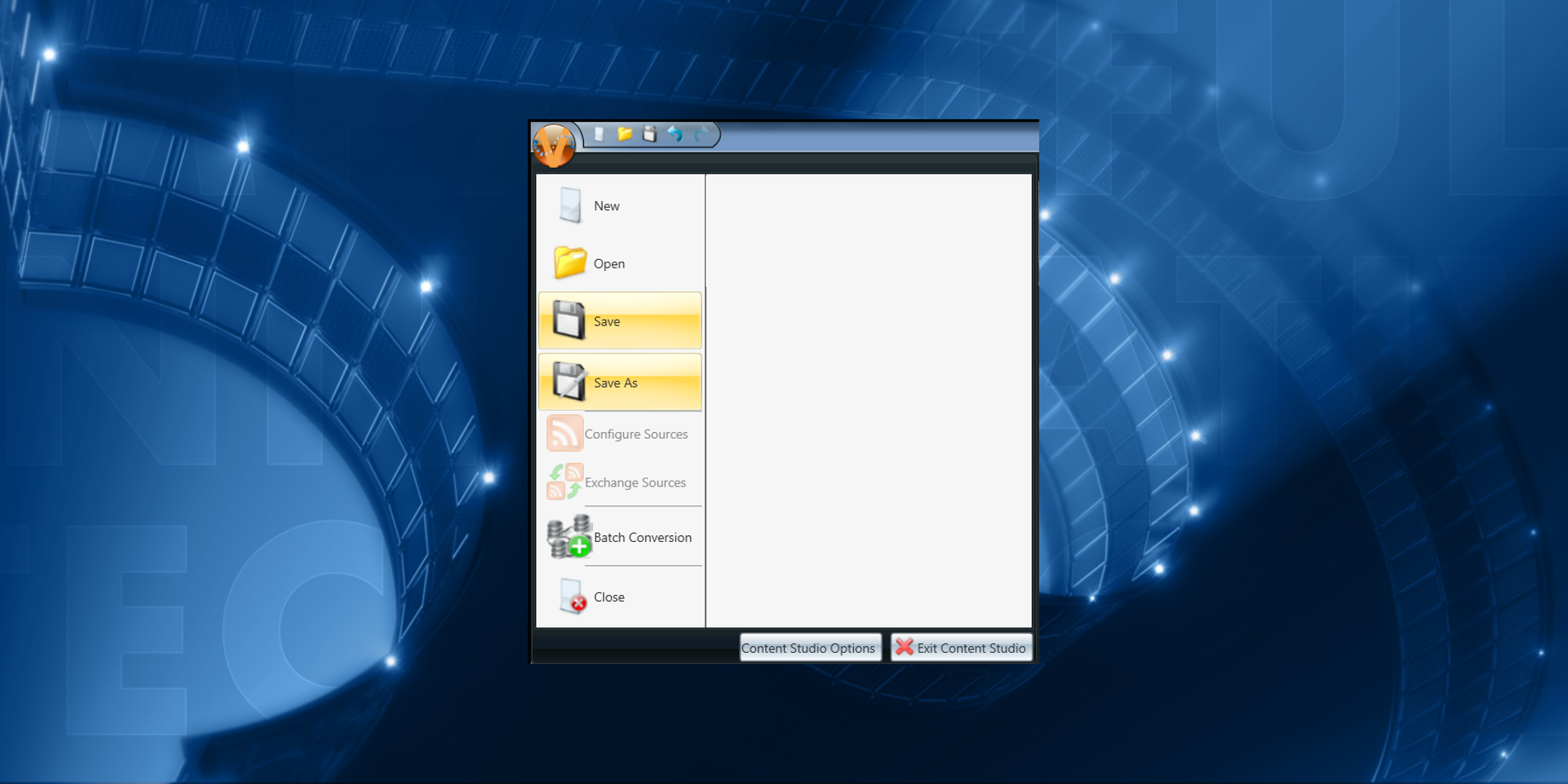This screenshot has width=1568, height=784.
Task: Choose Save As from the menu
Action: (x=620, y=382)
